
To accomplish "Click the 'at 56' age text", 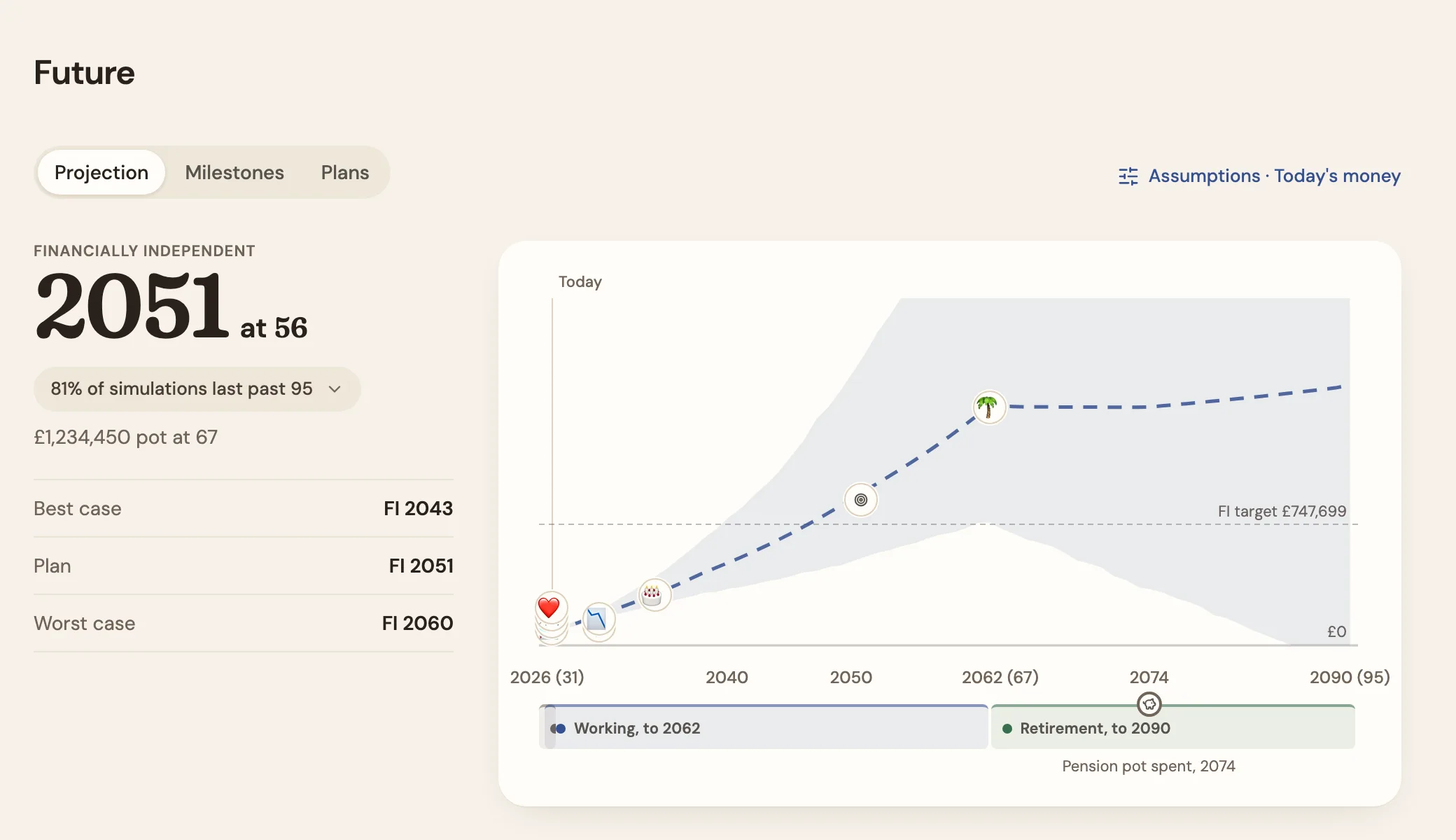I will (274, 328).
